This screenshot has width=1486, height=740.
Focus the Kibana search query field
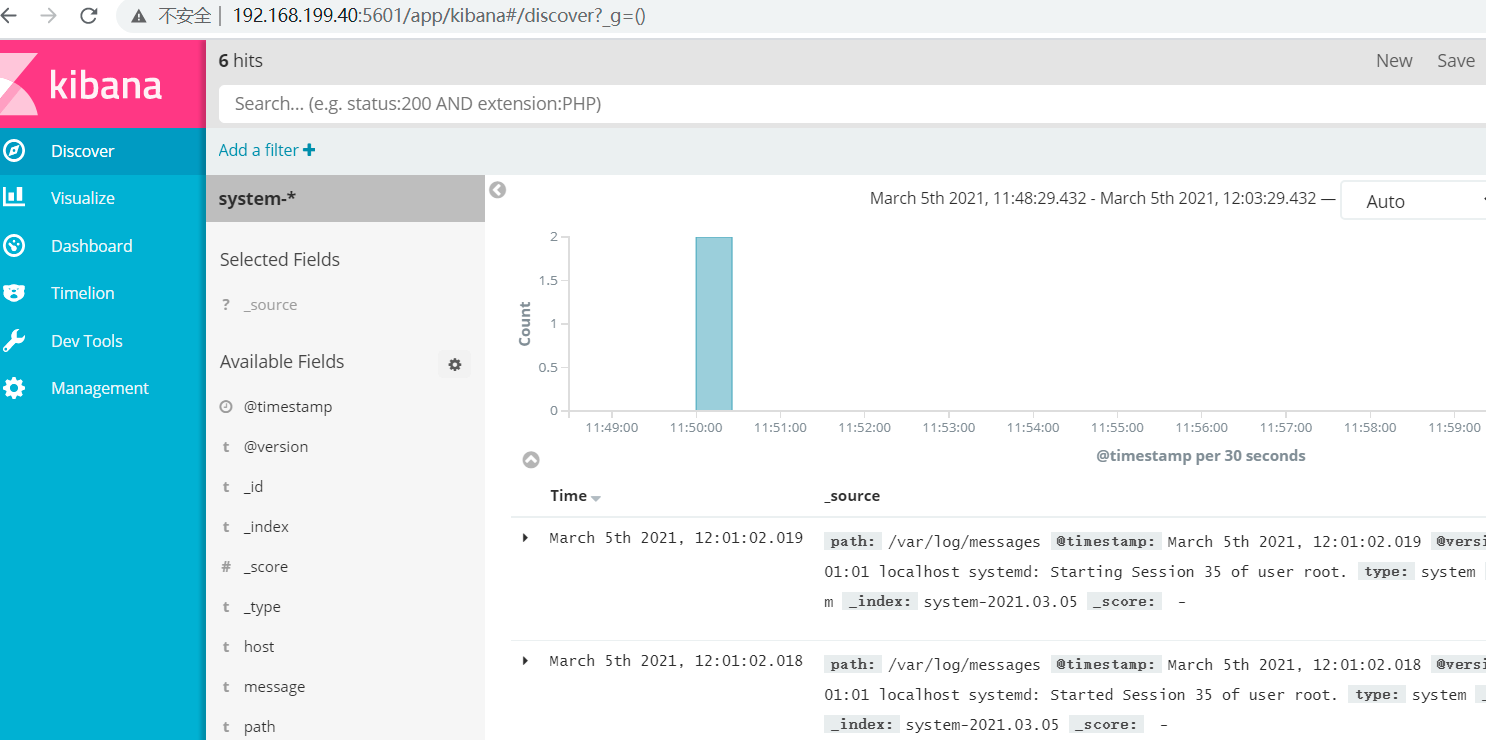tap(852, 104)
